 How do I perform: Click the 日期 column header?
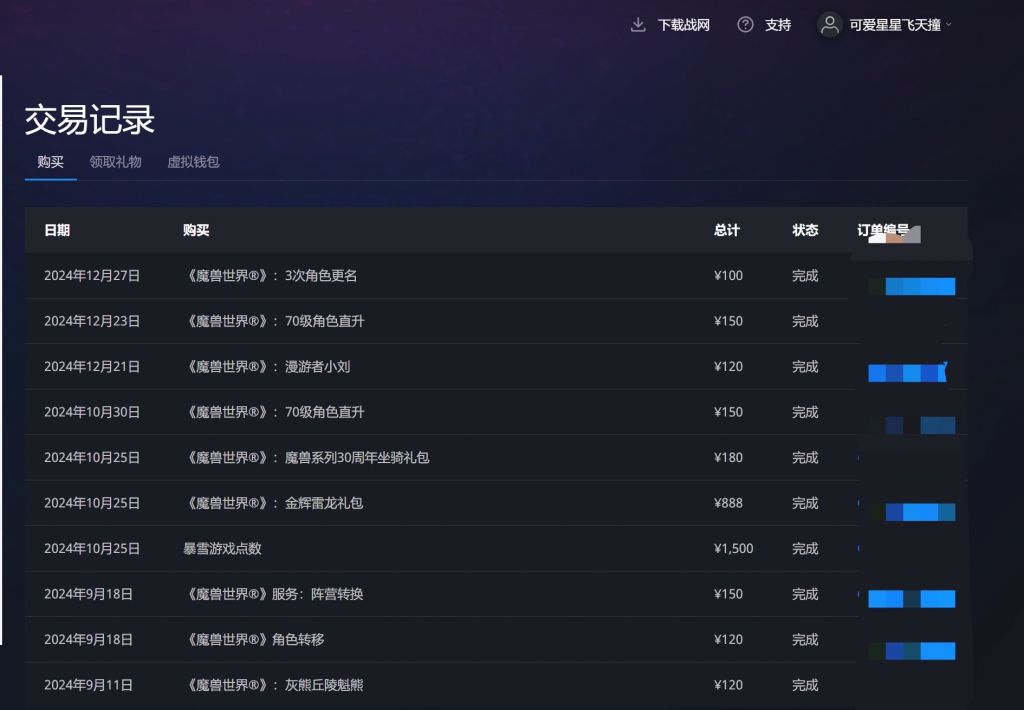coord(56,230)
